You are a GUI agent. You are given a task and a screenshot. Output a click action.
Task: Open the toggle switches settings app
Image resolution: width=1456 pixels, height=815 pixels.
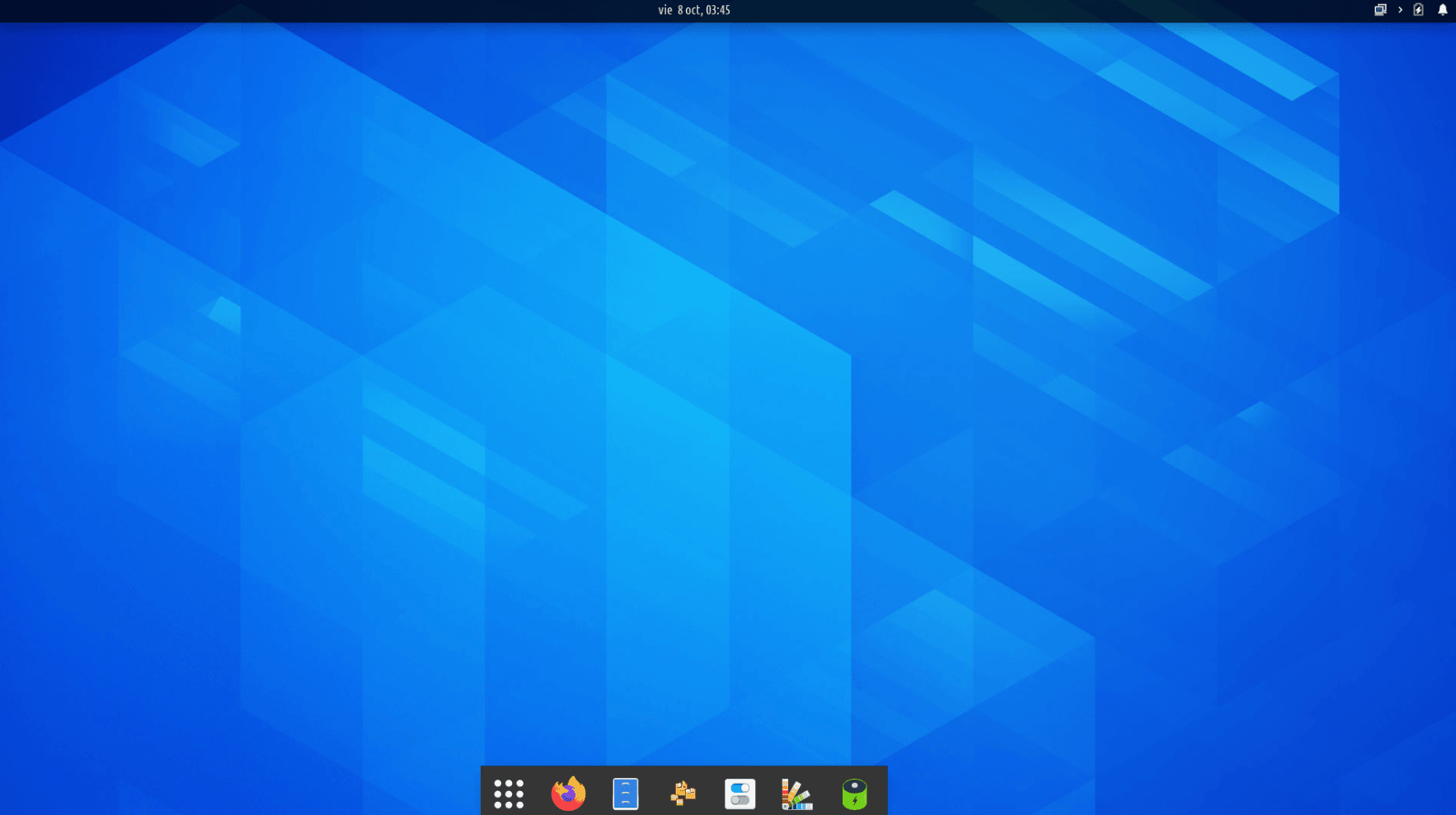click(x=740, y=794)
